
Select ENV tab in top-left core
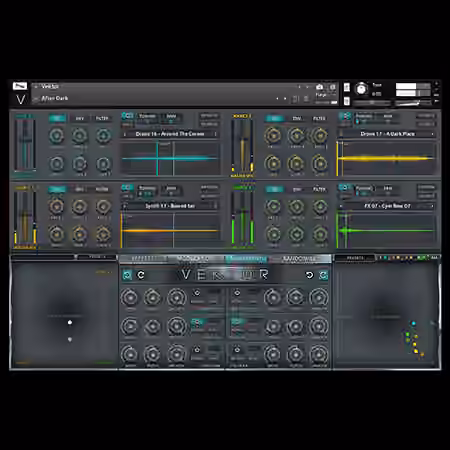(x=80, y=118)
